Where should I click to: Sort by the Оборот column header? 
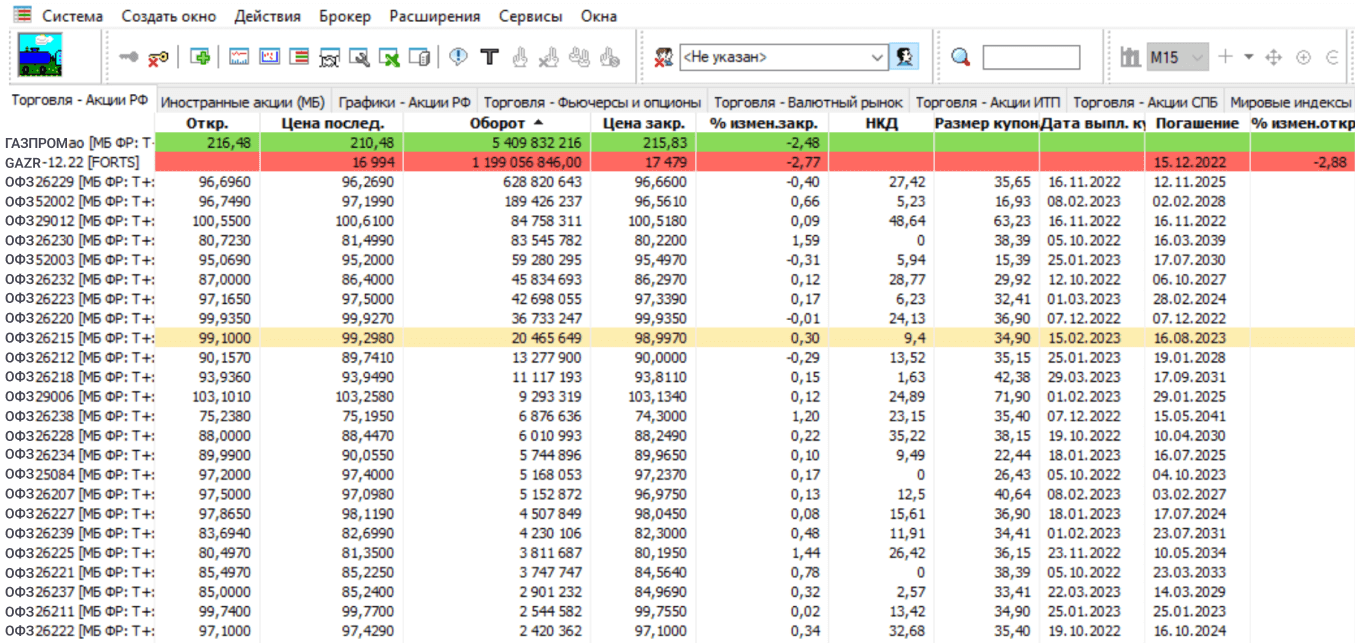(x=496, y=123)
